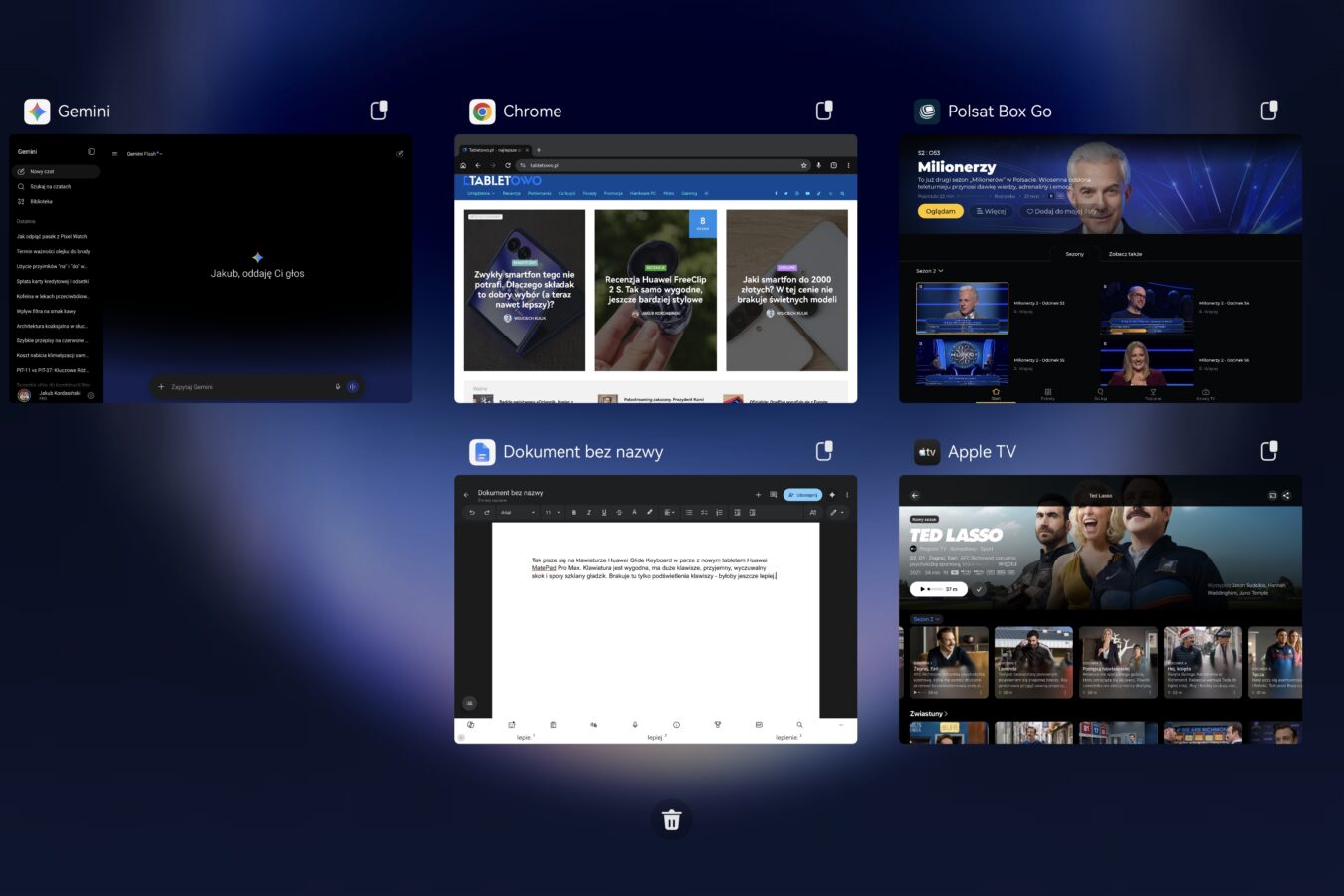The image size is (1344, 896).
Task: Expand the Zwiastuny section in Apple TV
Action: click(928, 714)
